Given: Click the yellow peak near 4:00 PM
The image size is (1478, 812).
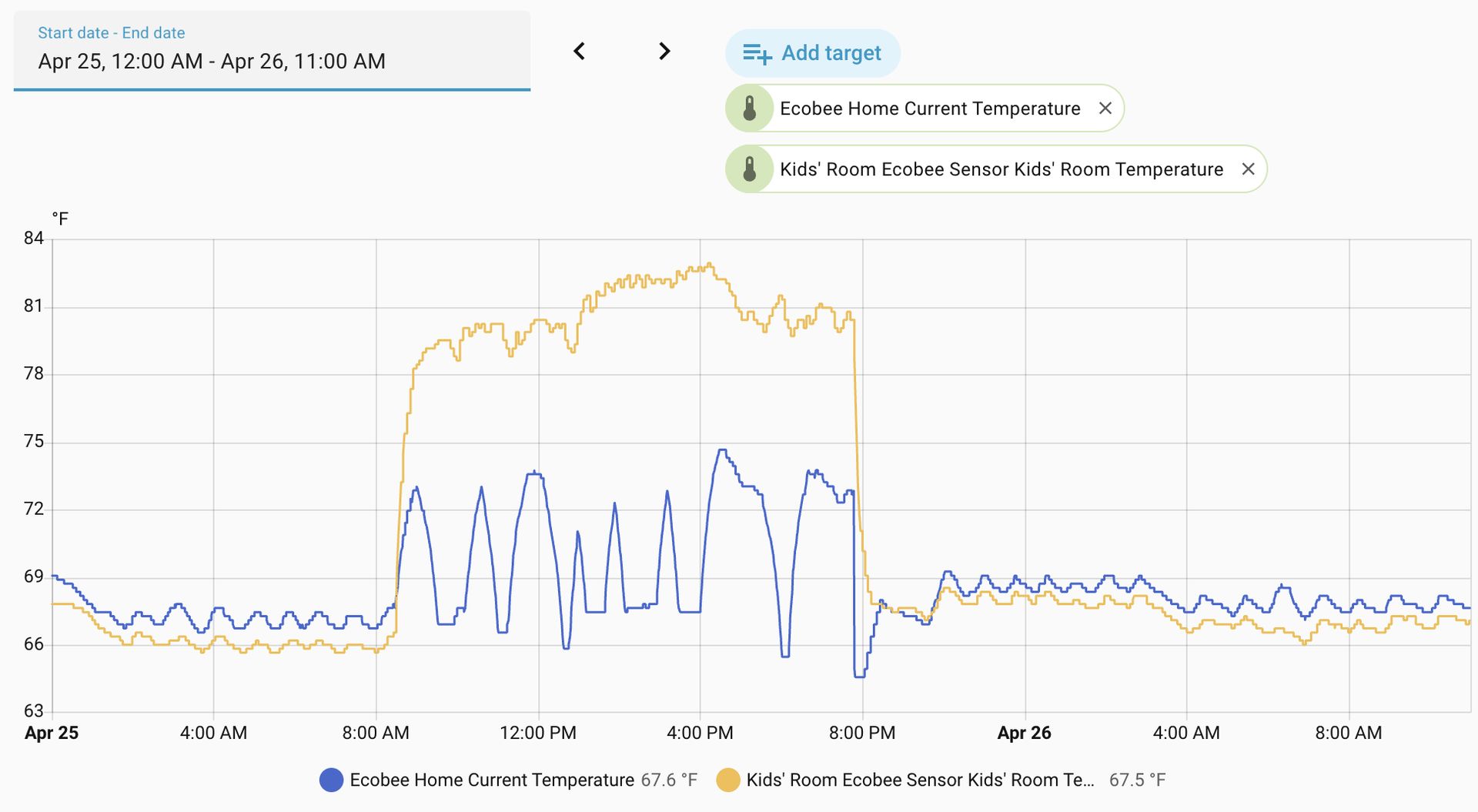Looking at the screenshot, I should click(x=709, y=265).
